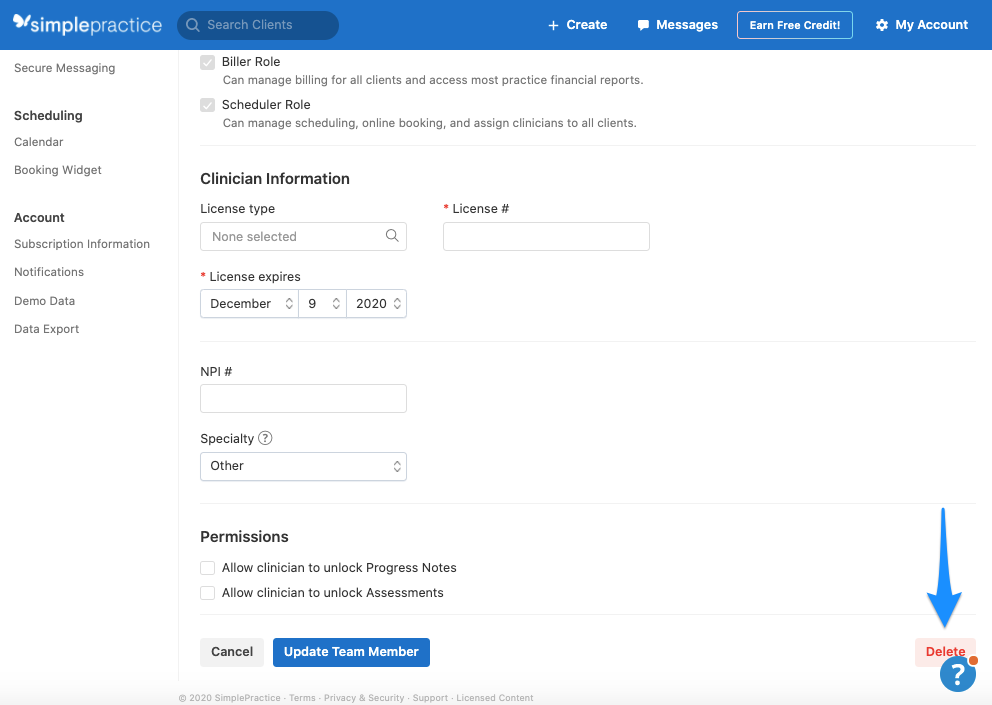This screenshot has height=705, width=992.
Task: Click the Update Team Member button
Action: tap(351, 652)
